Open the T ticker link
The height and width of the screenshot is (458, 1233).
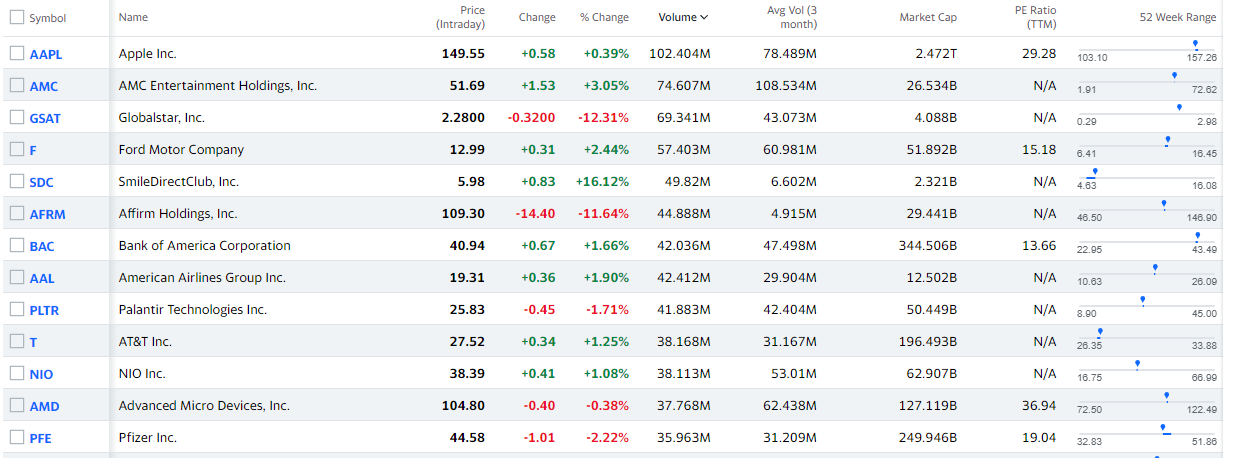click(33, 342)
